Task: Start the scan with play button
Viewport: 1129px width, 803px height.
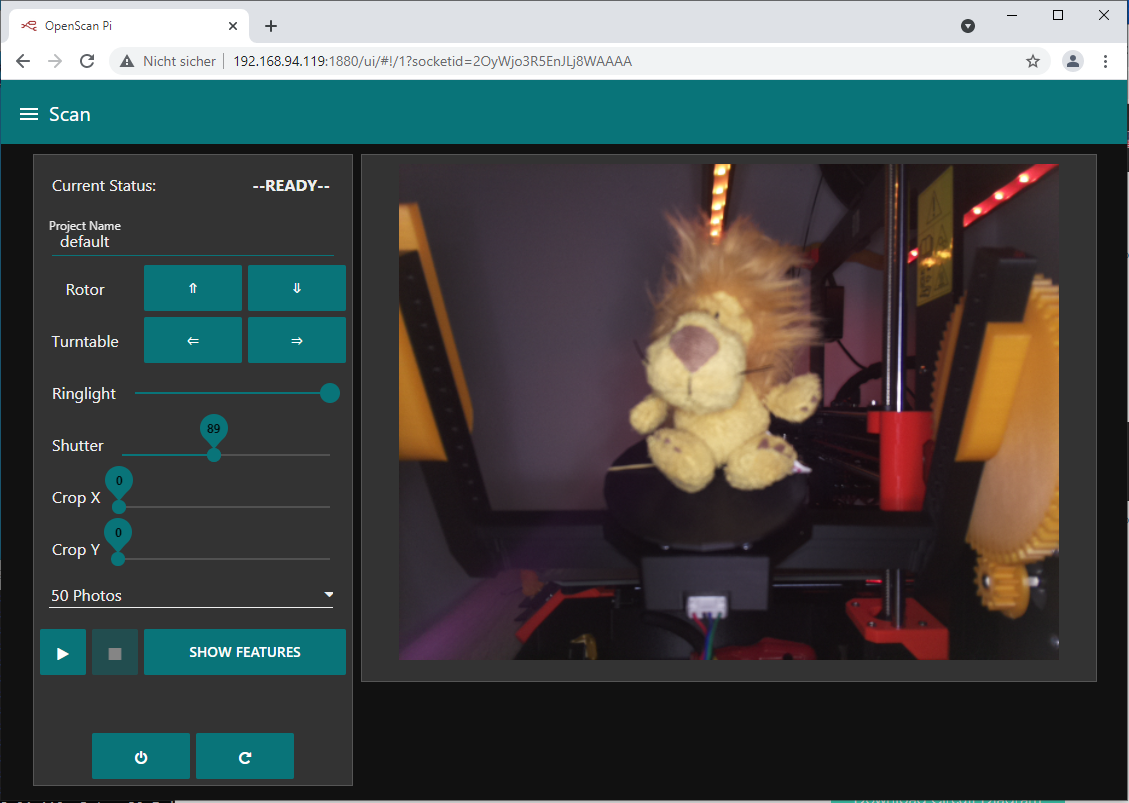Action: (63, 652)
